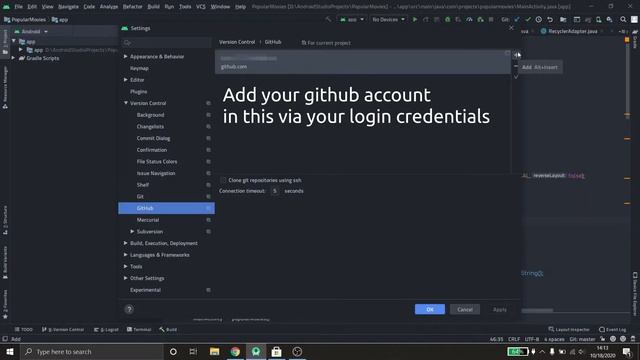This screenshot has height=360, width=640.
Task: Open the Build menu
Action: coord(153,7)
